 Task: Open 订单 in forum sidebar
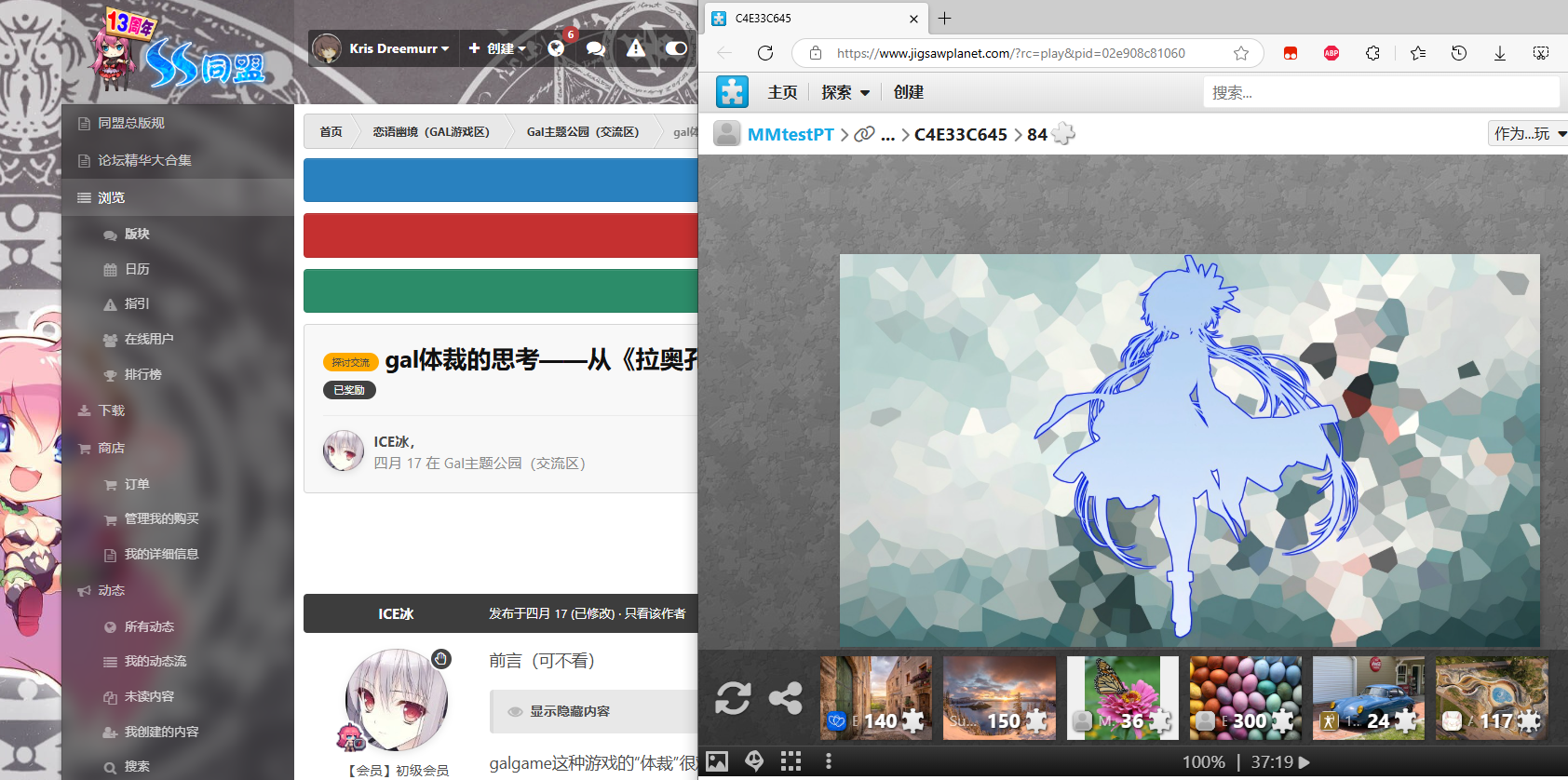[x=137, y=484]
